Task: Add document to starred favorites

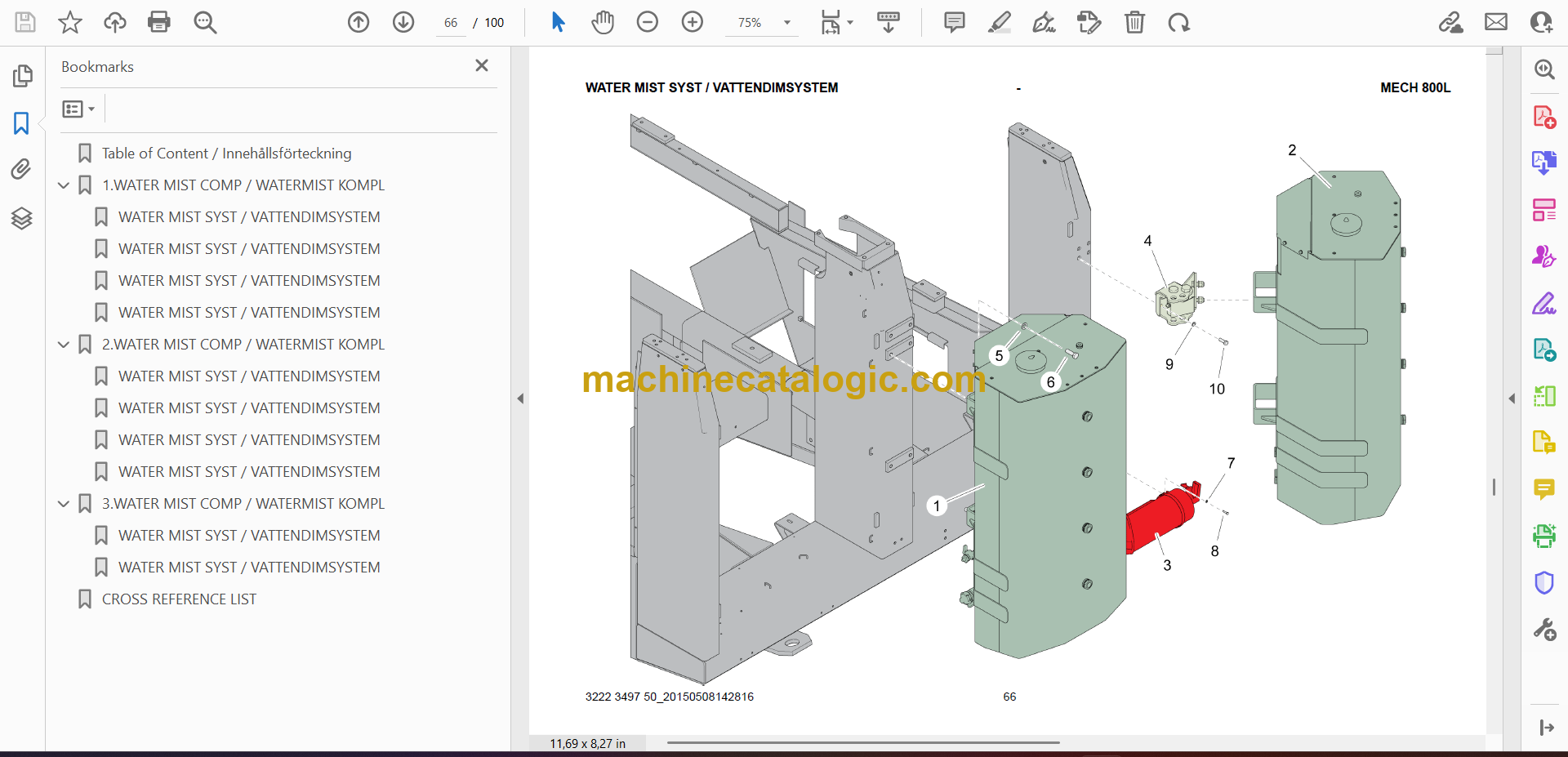Action: [70, 22]
